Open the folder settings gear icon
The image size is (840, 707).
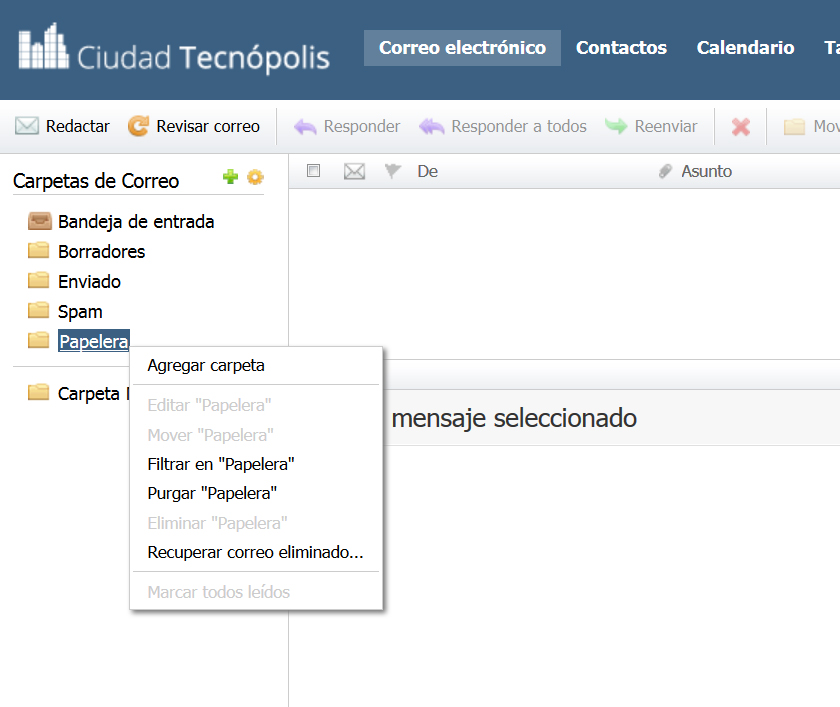pos(256,177)
